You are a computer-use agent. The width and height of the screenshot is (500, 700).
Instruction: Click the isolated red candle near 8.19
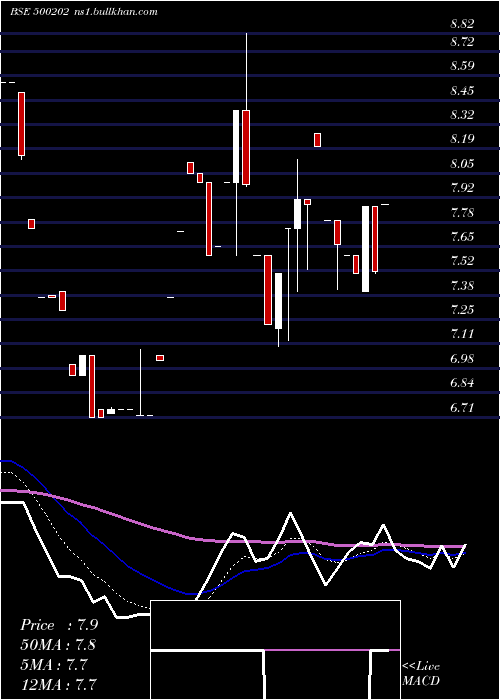coord(317,140)
